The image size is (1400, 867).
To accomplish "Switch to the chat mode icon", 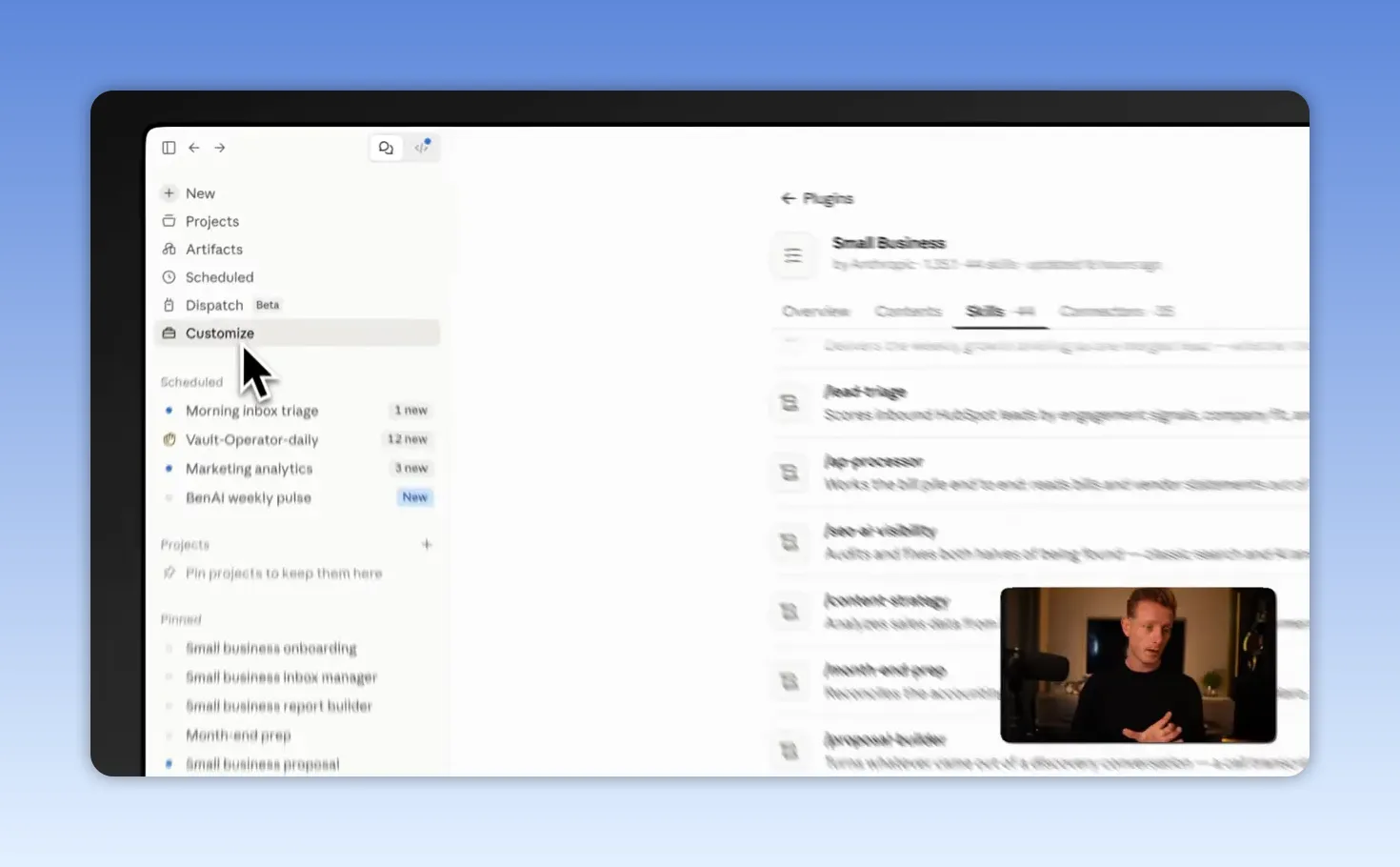I will coord(386,148).
